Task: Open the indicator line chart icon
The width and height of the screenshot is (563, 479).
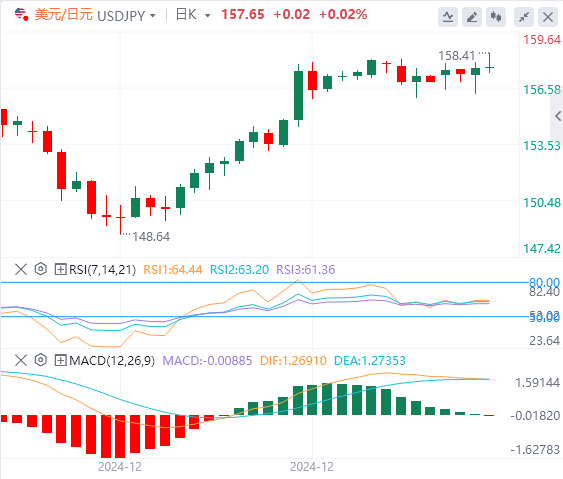Action: (x=448, y=17)
